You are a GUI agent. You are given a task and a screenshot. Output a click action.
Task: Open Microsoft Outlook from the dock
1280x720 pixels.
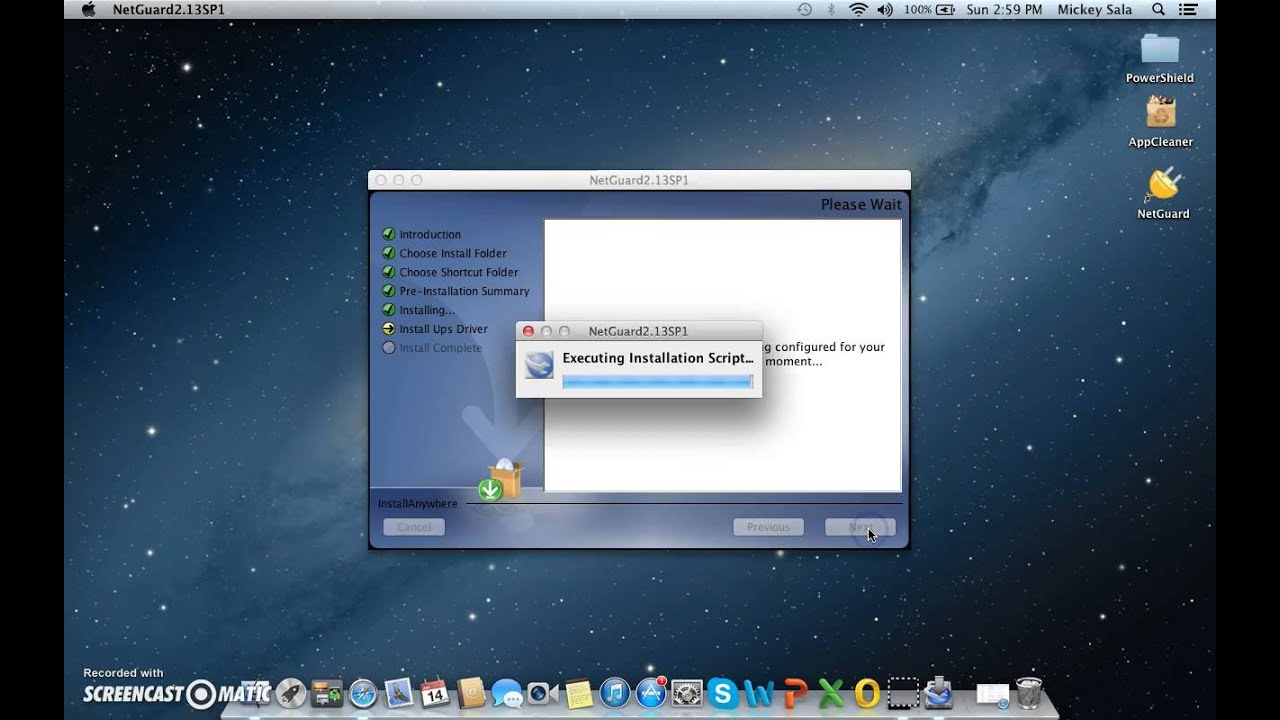[x=867, y=693]
